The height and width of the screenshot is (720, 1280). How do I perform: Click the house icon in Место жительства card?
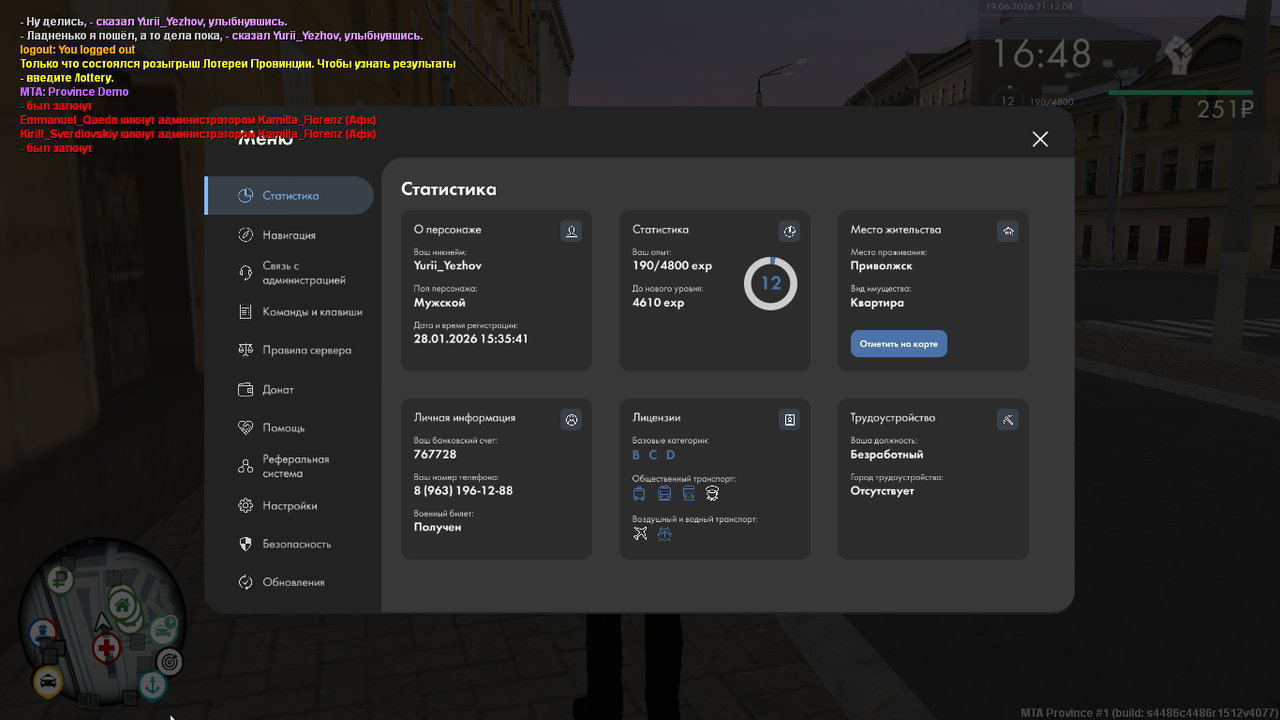click(1008, 231)
